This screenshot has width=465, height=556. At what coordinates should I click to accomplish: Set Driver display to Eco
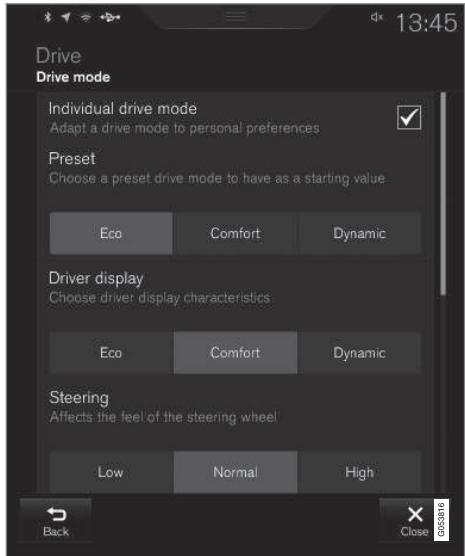111,353
